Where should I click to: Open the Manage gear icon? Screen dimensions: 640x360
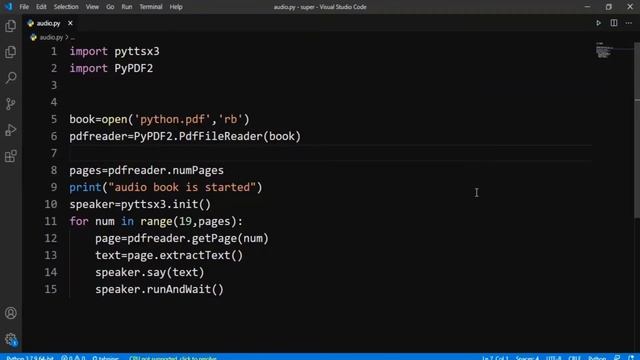(11, 339)
